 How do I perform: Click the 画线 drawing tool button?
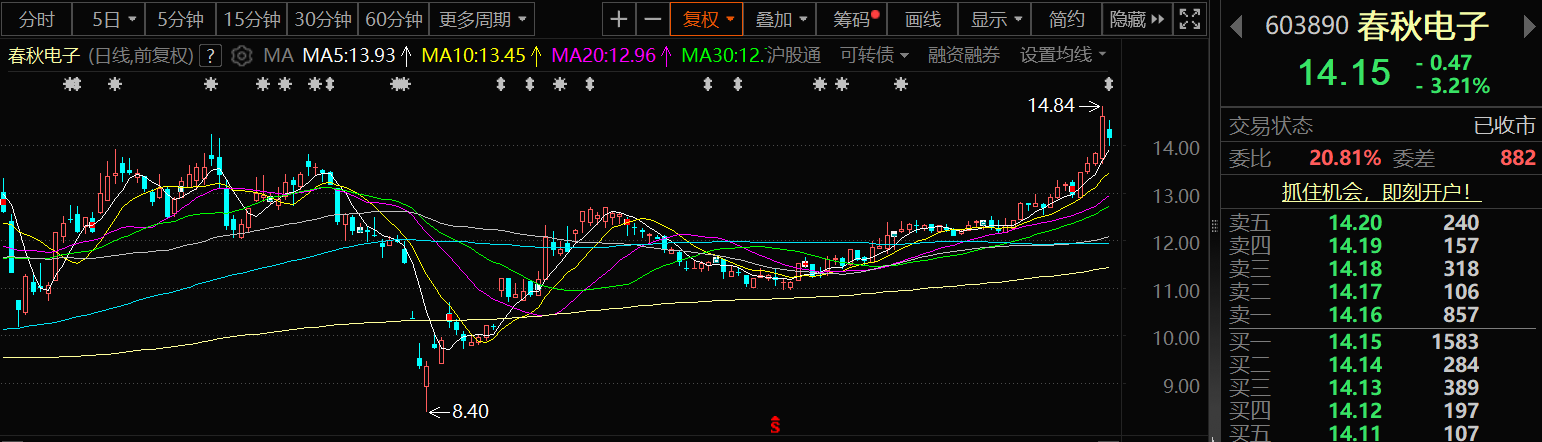(x=922, y=19)
